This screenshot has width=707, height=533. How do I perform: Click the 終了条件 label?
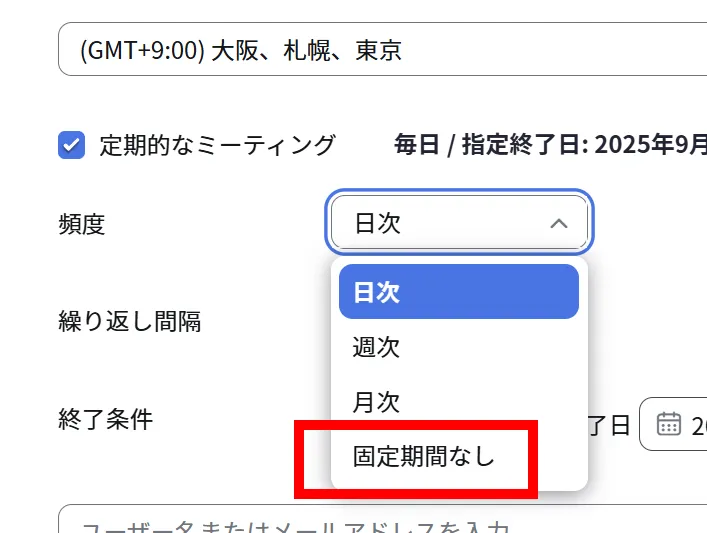[x=106, y=418]
